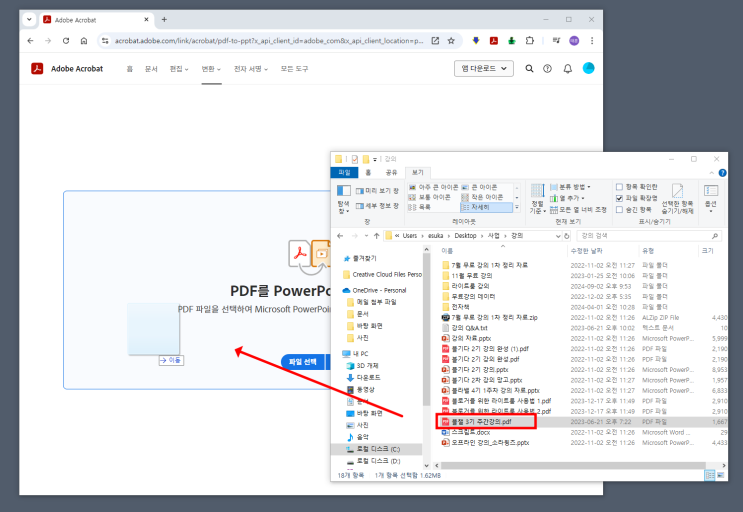Select the 자세히 layout option
Screen dimensions: 743x512
point(486,207)
